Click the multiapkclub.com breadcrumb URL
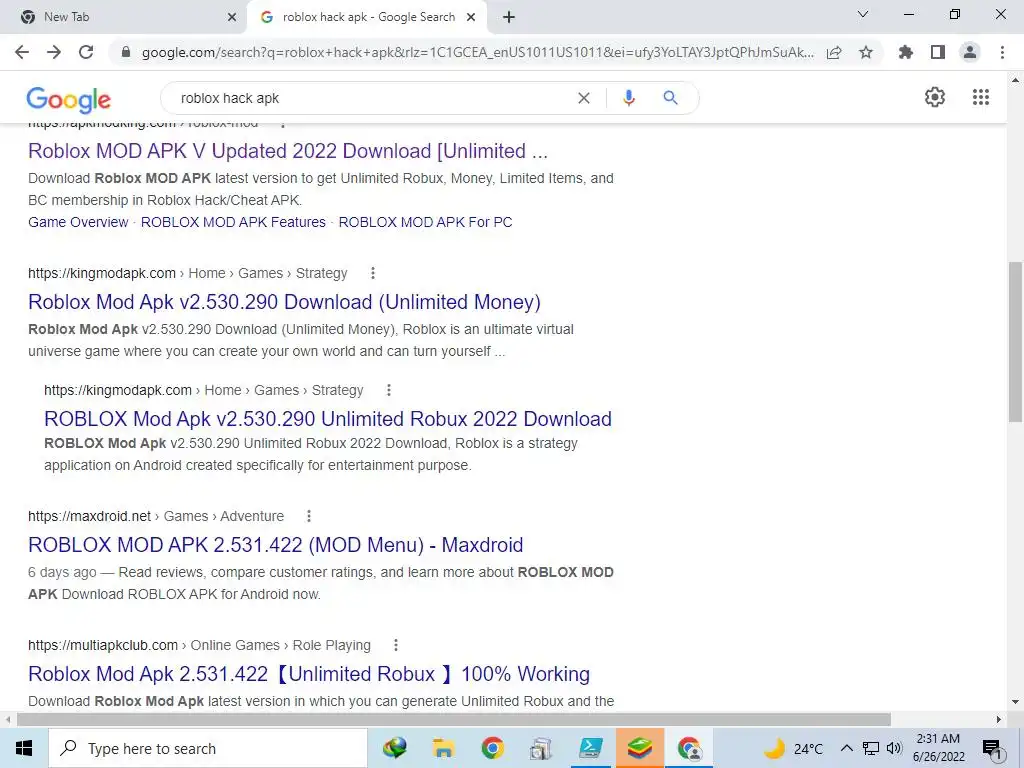The width and height of the screenshot is (1024, 768). [x=103, y=645]
